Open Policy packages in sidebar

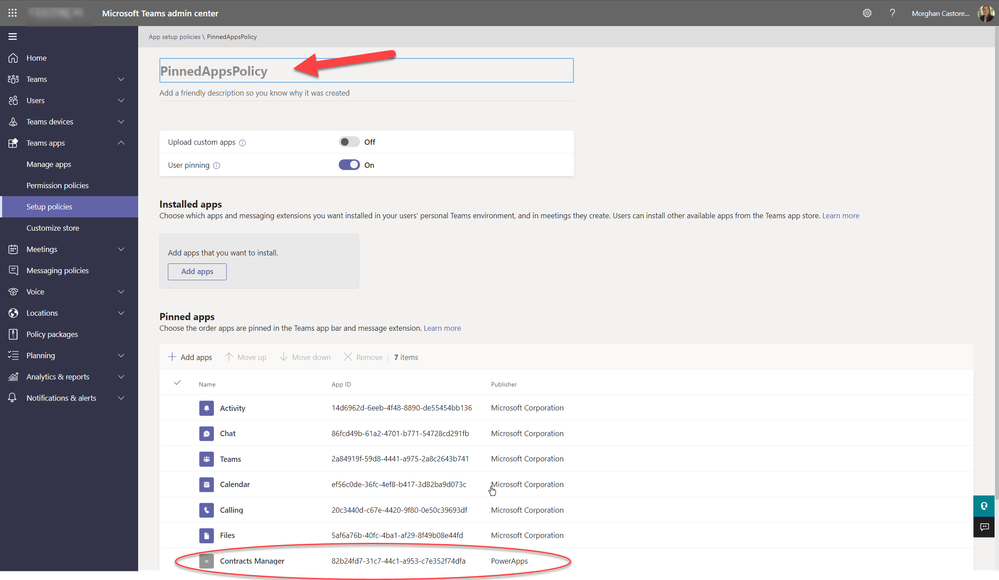(52, 334)
